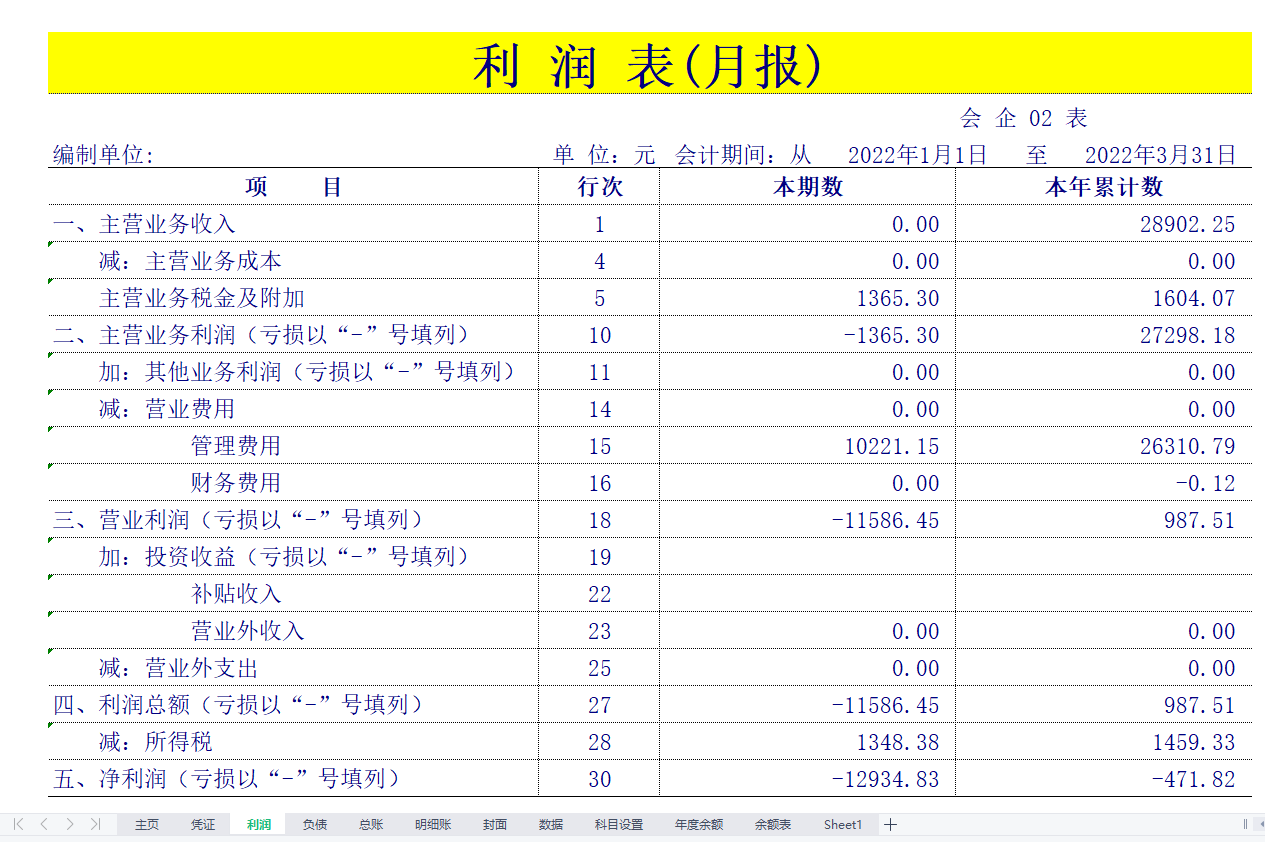The width and height of the screenshot is (1265, 842).
Task: Open the 科目设置 sheet tab
Action: coord(618,824)
